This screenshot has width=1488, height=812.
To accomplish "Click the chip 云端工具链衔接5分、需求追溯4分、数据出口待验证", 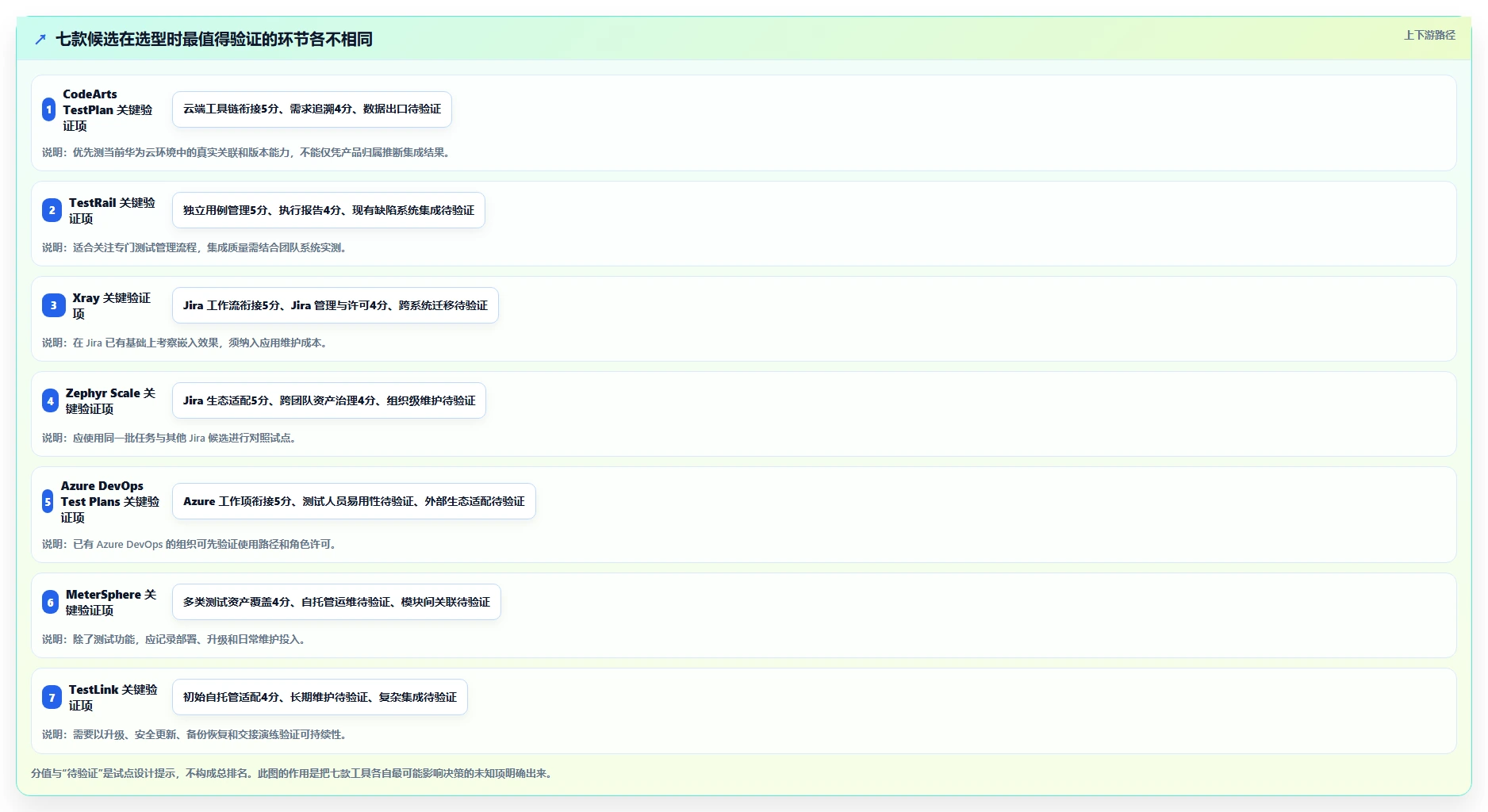I will coord(312,109).
